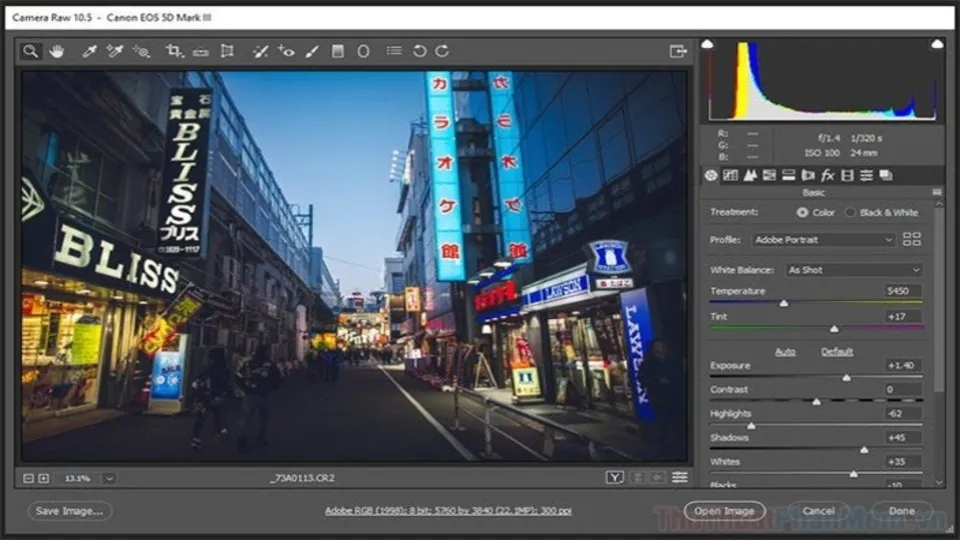Viewport: 960px width, 540px height.
Task: Open the Profile dropdown showing Adobe Portrait
Action: [823, 240]
